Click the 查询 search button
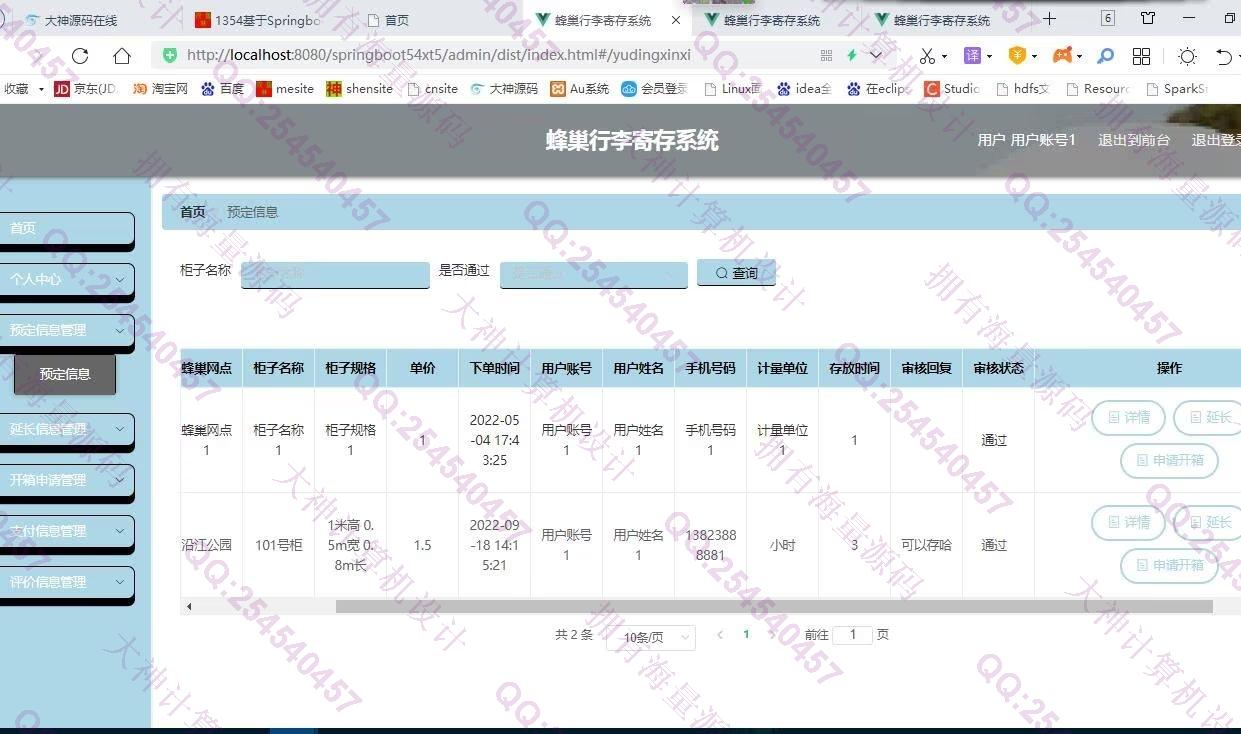 point(736,273)
